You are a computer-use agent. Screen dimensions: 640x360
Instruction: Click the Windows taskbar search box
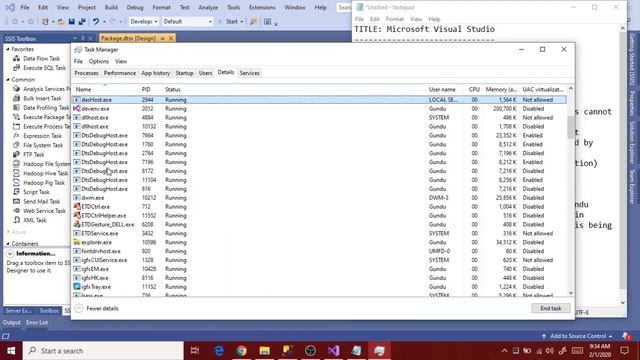(103, 351)
